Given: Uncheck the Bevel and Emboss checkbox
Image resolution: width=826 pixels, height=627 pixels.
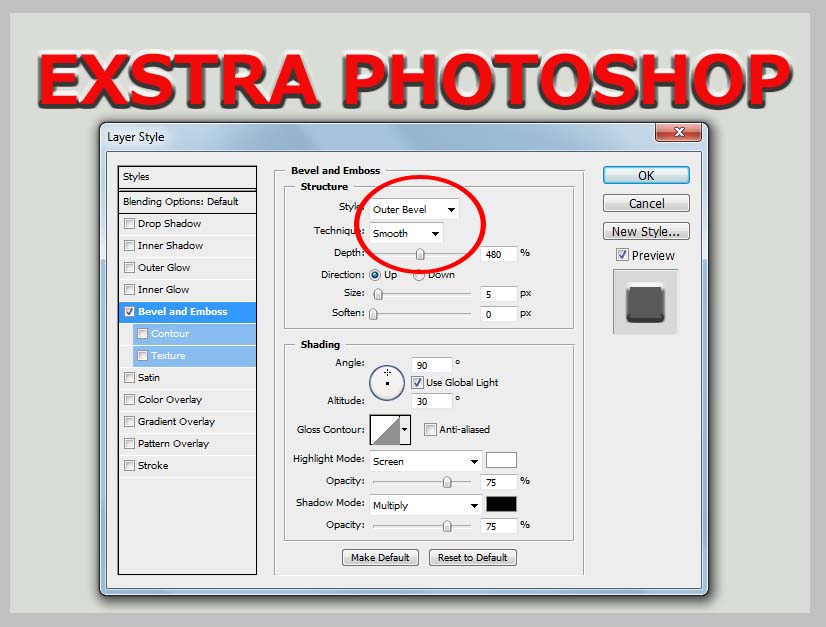Looking at the screenshot, I should [129, 311].
